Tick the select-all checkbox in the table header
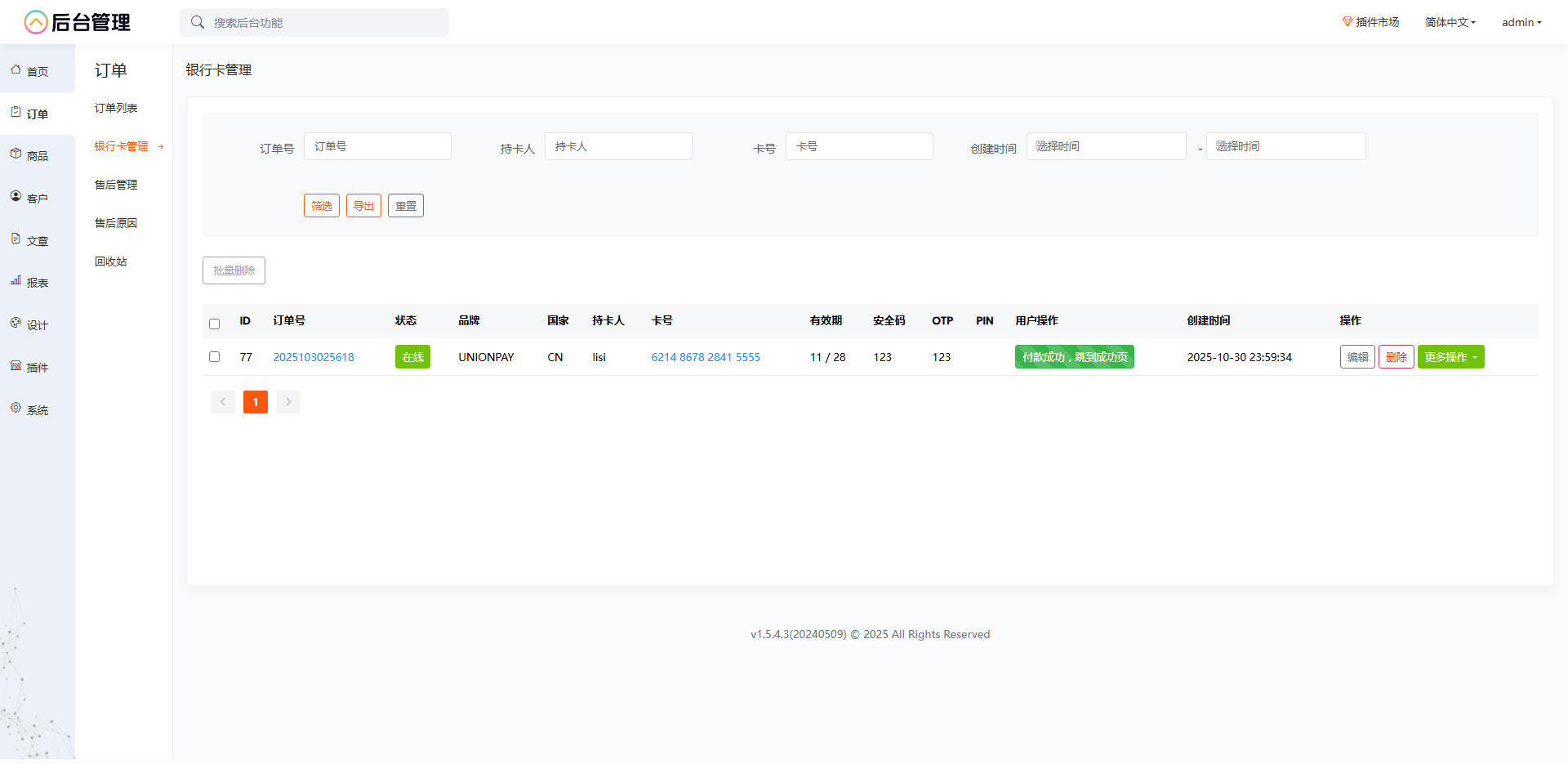Image resolution: width=1568 pixels, height=764 pixels. point(215,324)
